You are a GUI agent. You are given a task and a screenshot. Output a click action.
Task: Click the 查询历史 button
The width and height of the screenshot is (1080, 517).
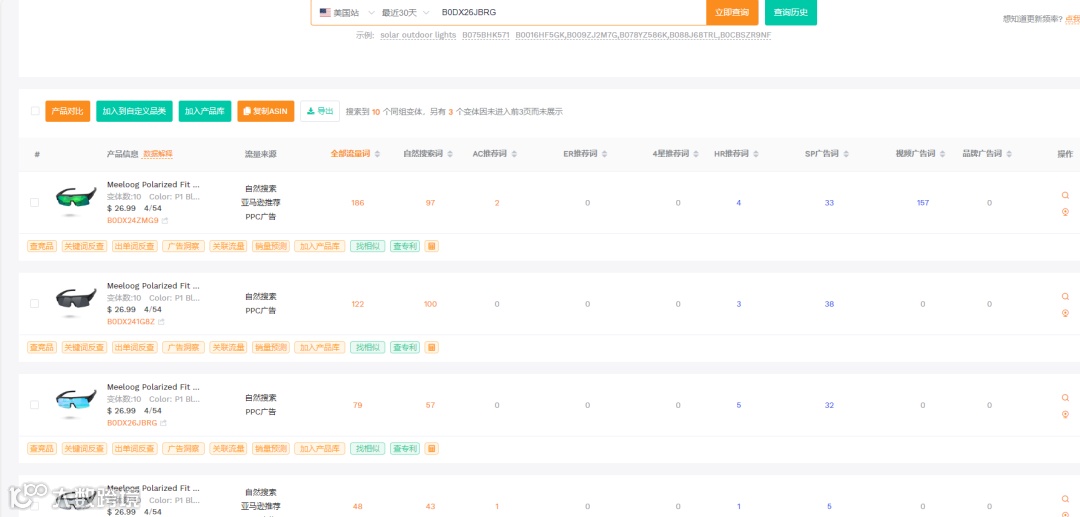(791, 12)
